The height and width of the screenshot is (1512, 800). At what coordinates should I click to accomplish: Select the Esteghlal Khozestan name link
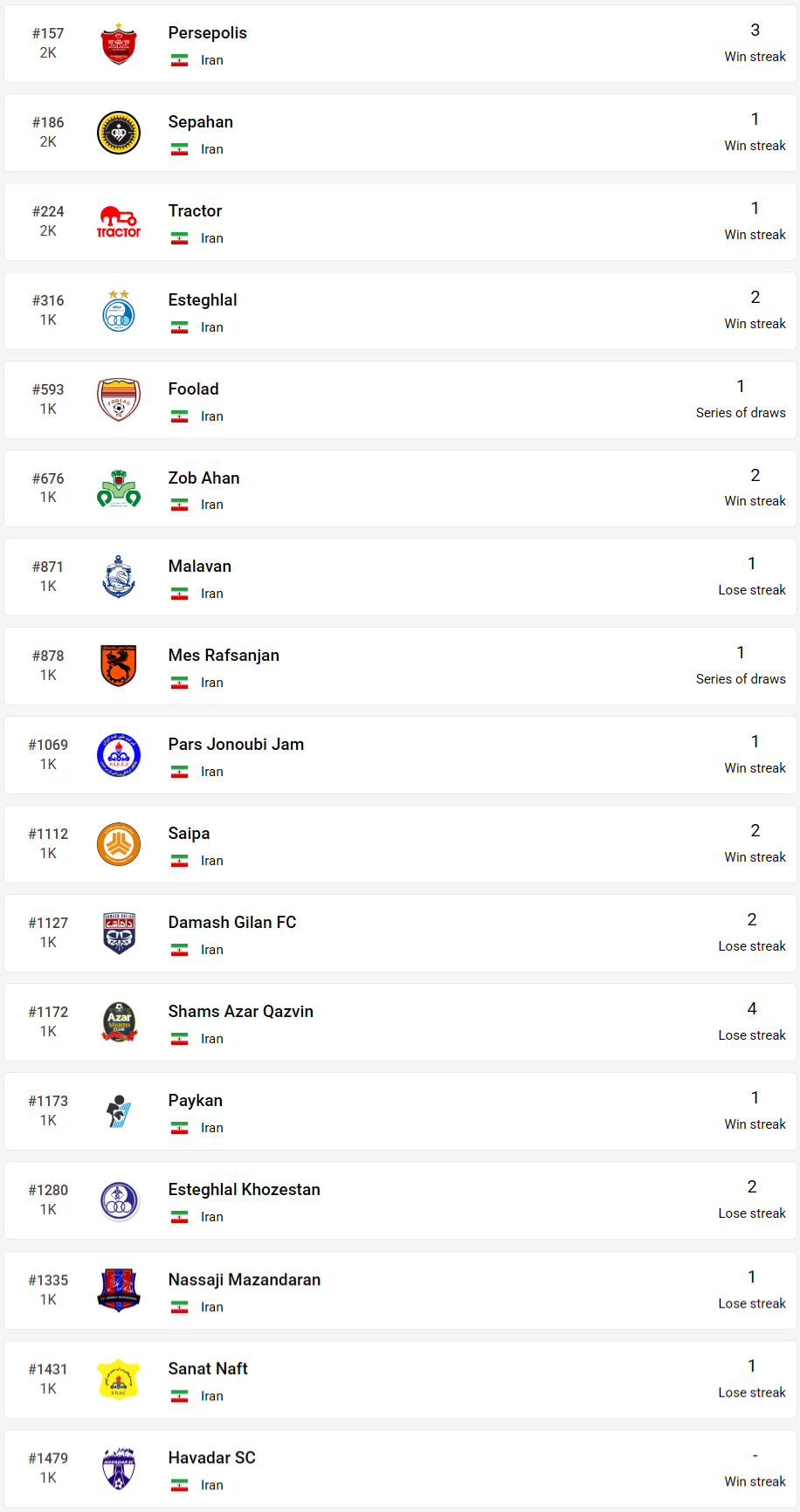tap(245, 1190)
